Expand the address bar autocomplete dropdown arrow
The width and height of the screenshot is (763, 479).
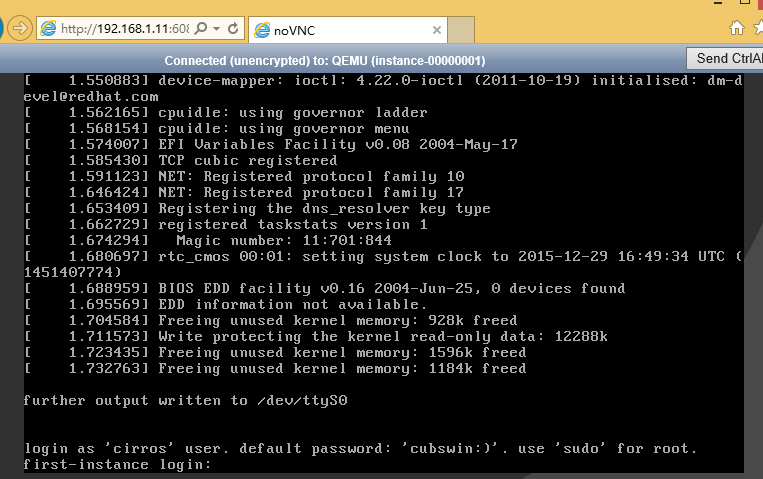217,29
